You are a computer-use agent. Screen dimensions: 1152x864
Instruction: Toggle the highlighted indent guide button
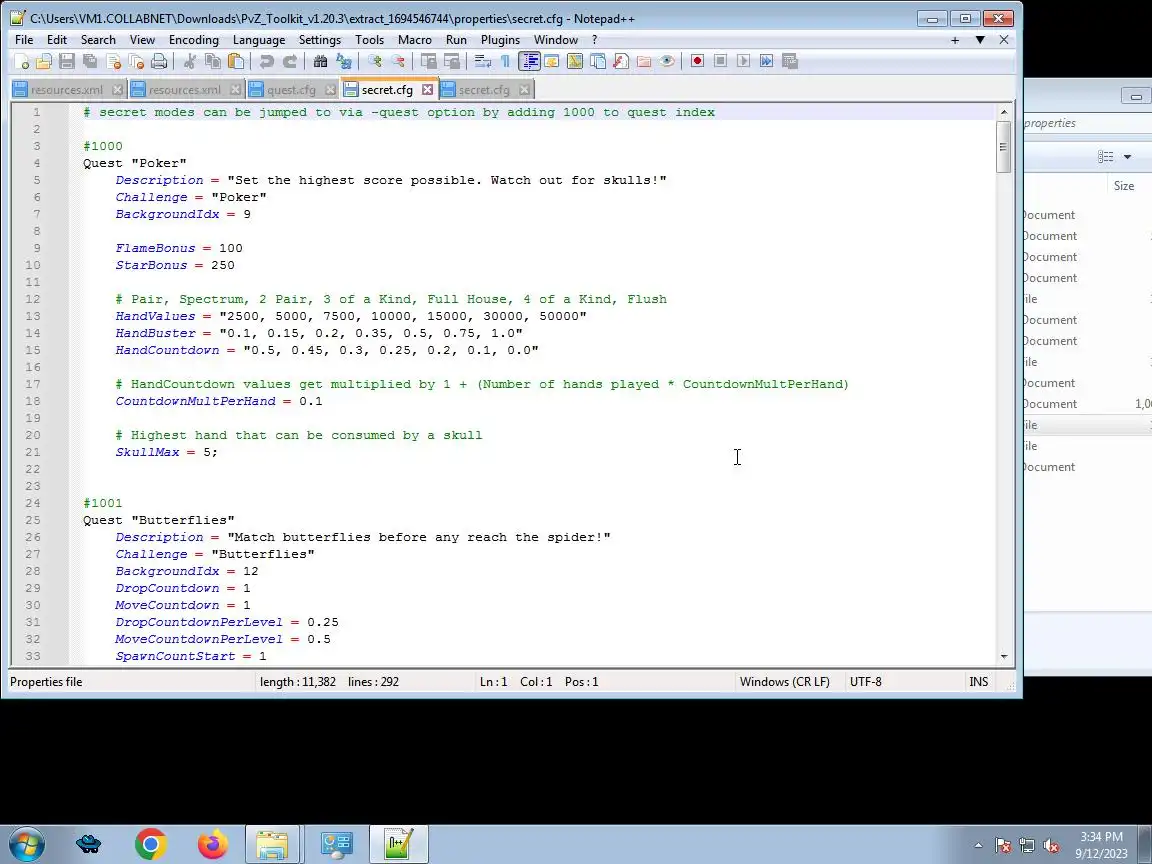point(529,61)
